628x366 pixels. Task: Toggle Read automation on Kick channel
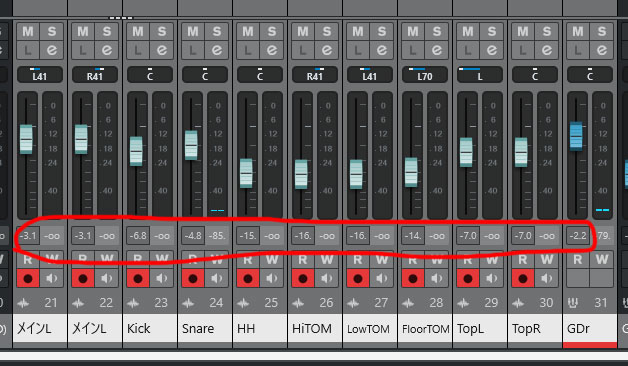coord(138,259)
